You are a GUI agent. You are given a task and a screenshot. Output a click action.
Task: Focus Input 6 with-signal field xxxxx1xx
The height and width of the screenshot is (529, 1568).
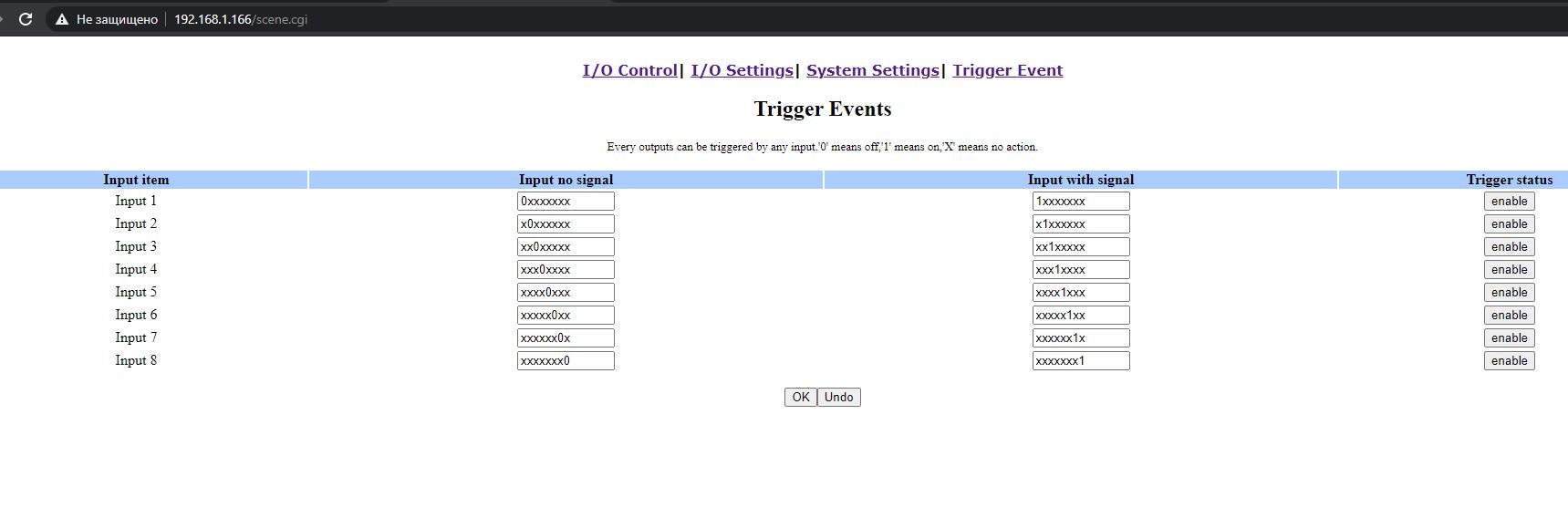1081,315
